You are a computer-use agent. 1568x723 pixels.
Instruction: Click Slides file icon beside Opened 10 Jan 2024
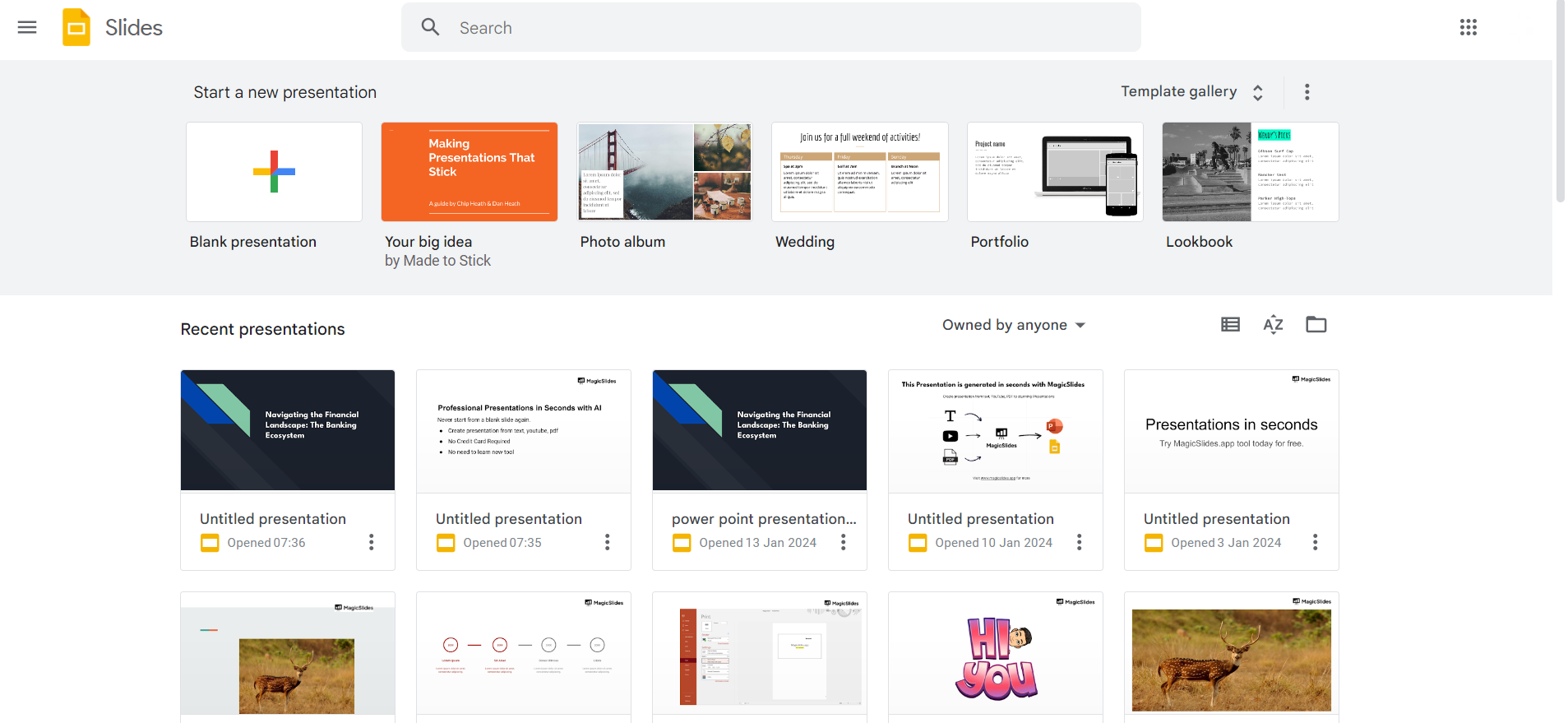[918, 543]
